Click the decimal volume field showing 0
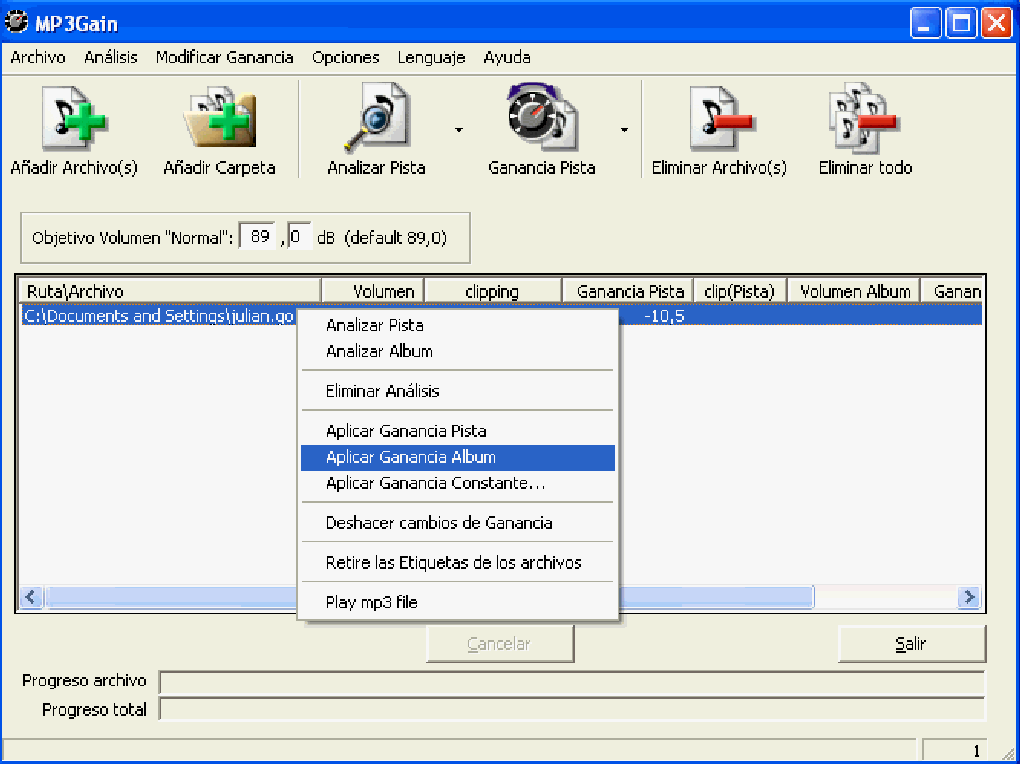1020x764 pixels. pos(299,236)
